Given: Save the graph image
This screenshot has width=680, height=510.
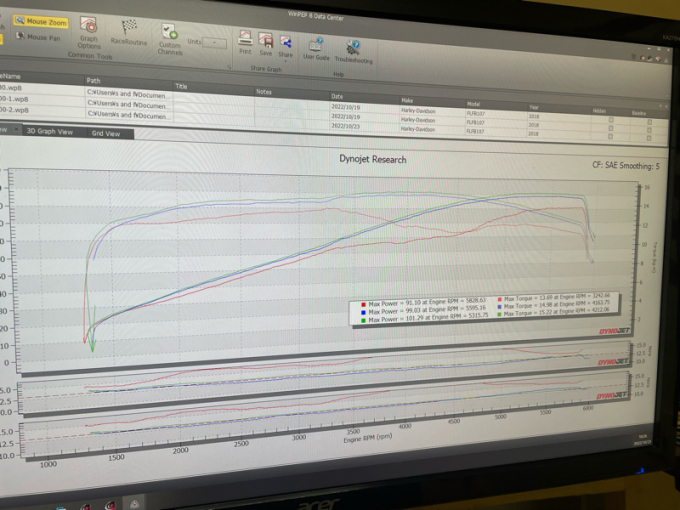Looking at the screenshot, I should coord(265,44).
